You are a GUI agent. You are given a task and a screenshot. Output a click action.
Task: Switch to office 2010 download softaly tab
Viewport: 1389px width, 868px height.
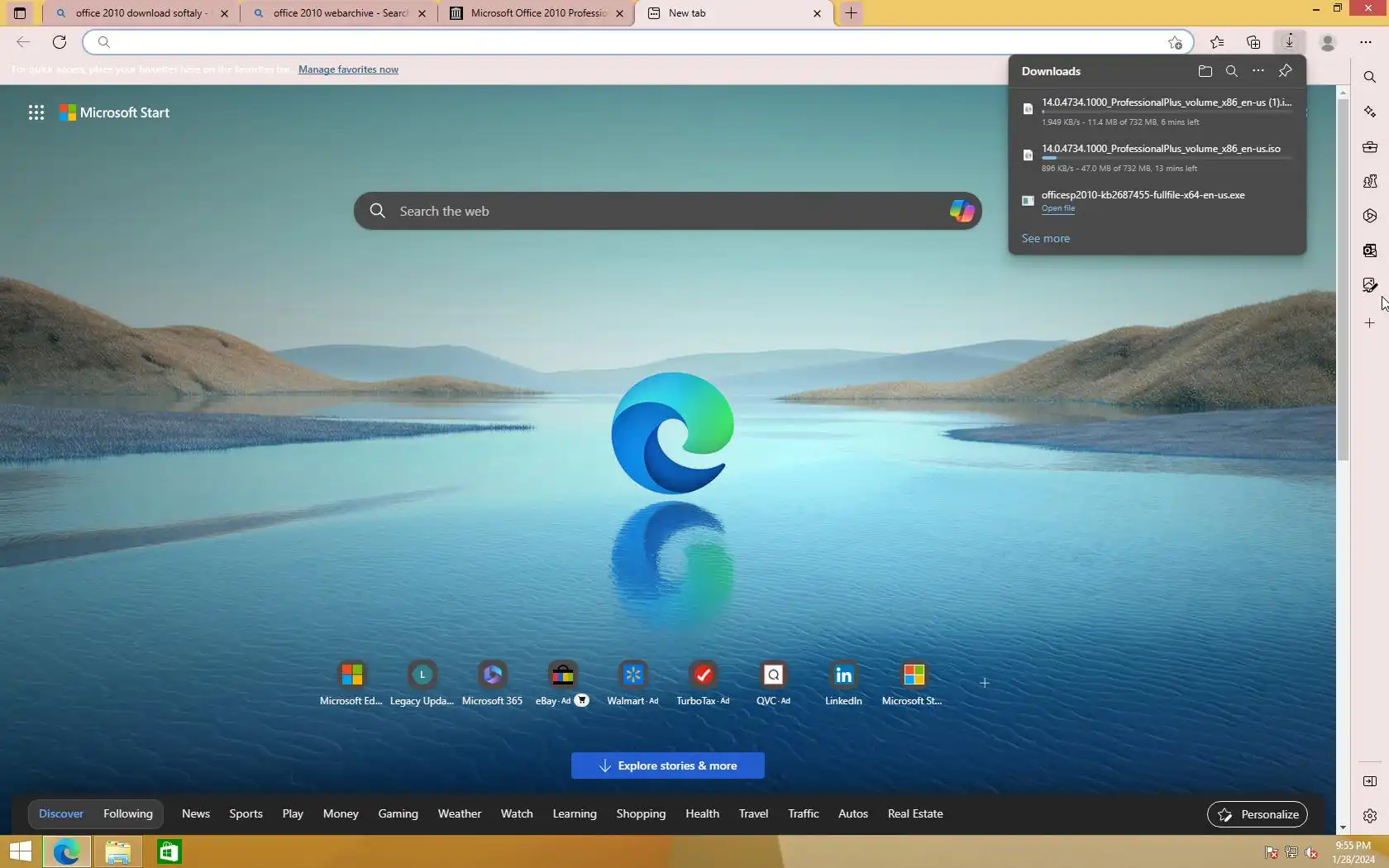[x=141, y=13]
